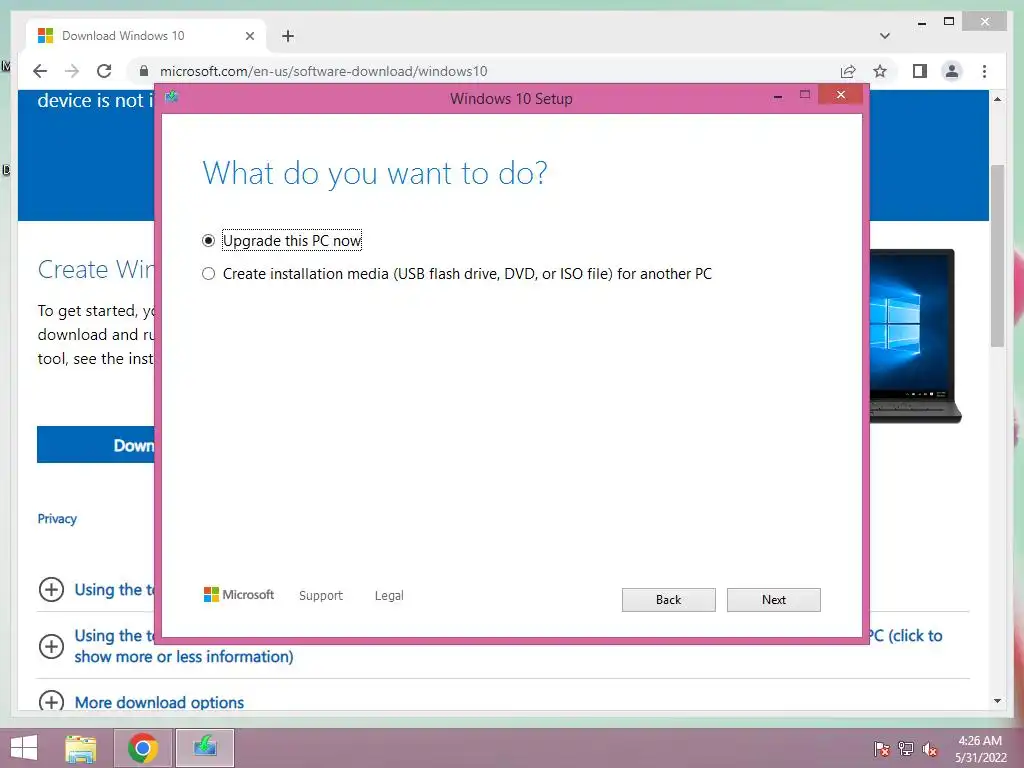
Task: Reload the page in Chrome
Action: tap(104, 71)
